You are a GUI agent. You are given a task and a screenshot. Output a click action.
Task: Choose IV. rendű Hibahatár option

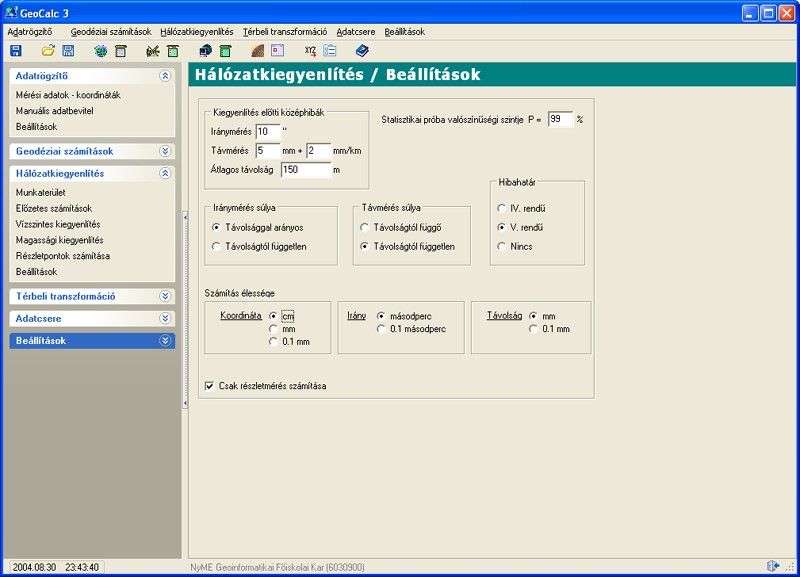[x=521, y=208]
